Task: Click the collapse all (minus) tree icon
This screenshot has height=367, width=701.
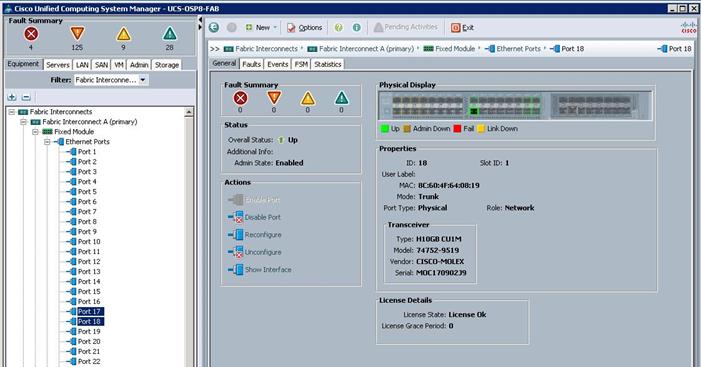Action: click(x=26, y=97)
